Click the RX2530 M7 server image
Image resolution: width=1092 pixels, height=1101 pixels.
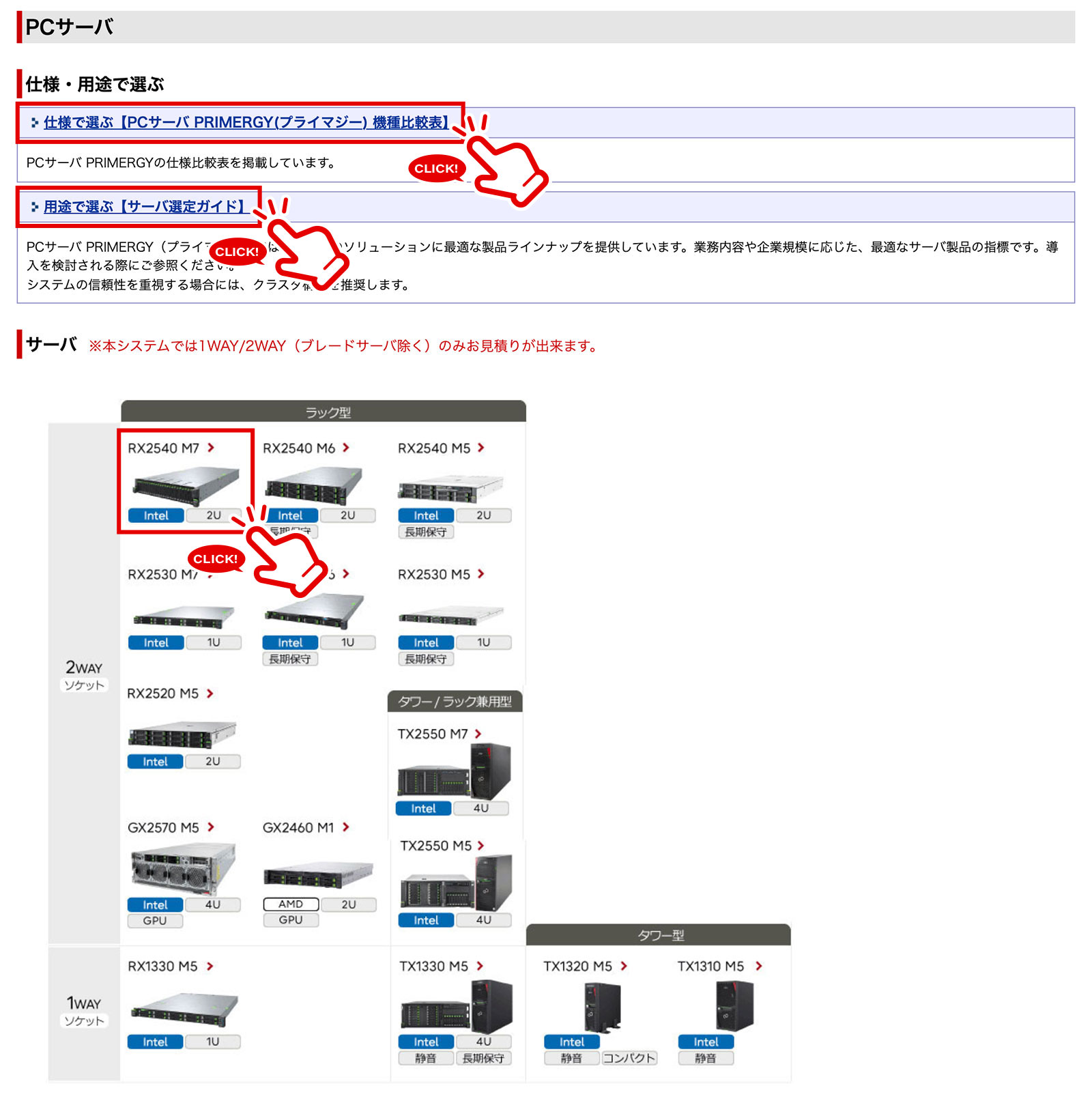pos(184,616)
